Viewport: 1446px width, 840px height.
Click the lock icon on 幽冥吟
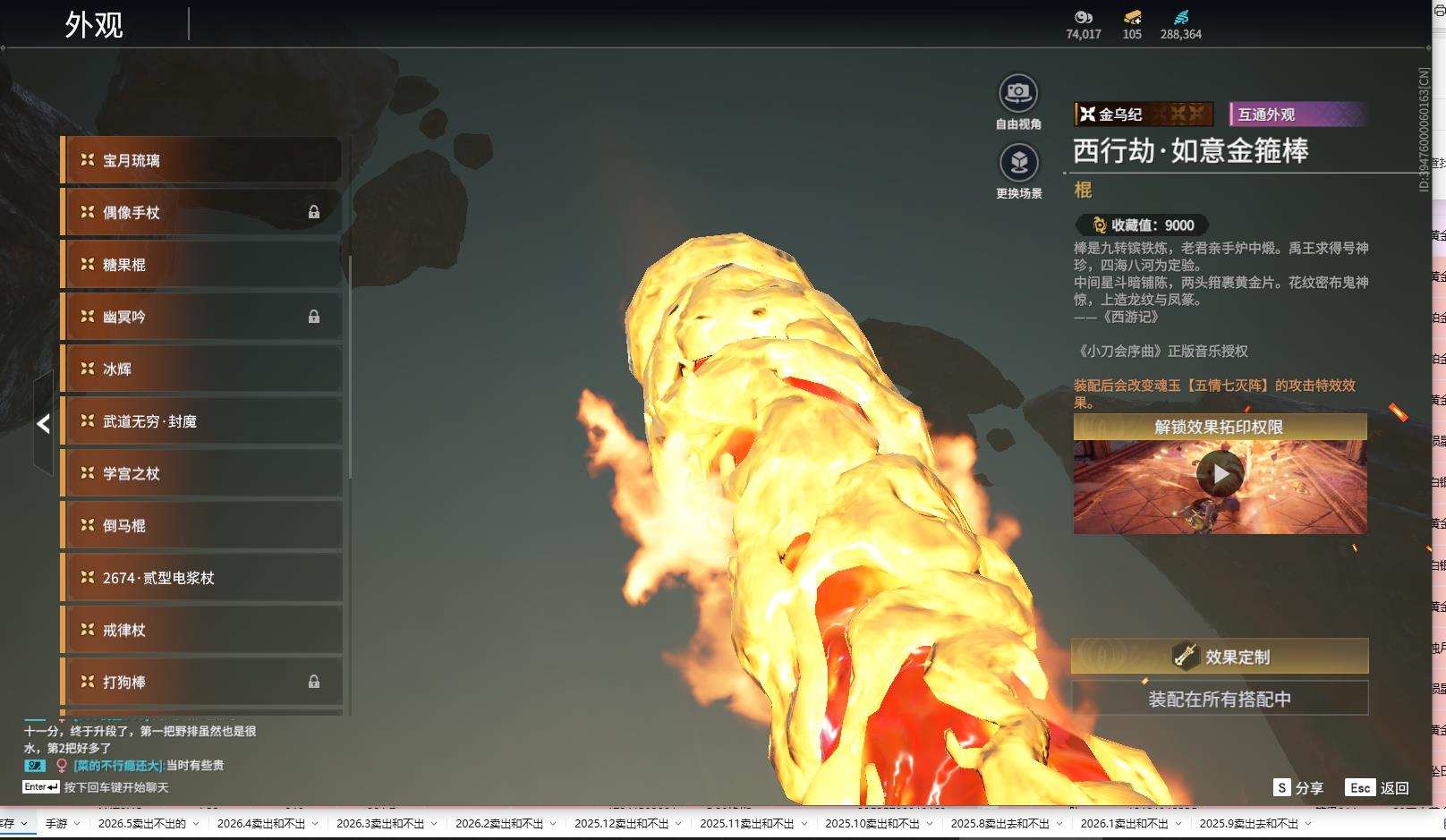[x=314, y=317]
